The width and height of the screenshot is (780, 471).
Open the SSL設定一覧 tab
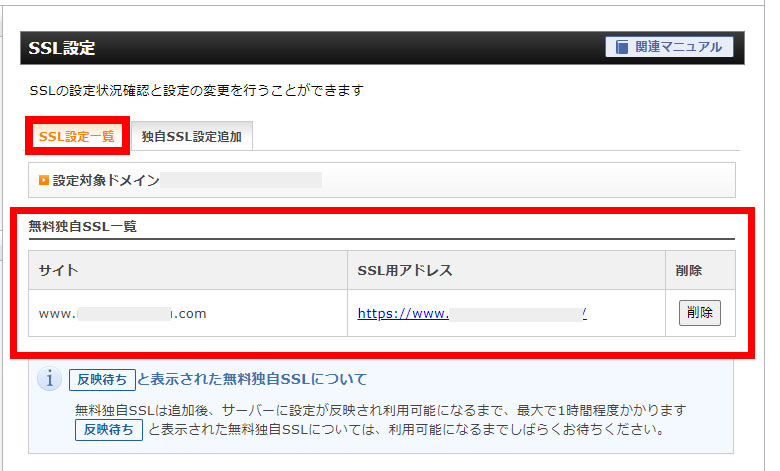(x=77, y=136)
